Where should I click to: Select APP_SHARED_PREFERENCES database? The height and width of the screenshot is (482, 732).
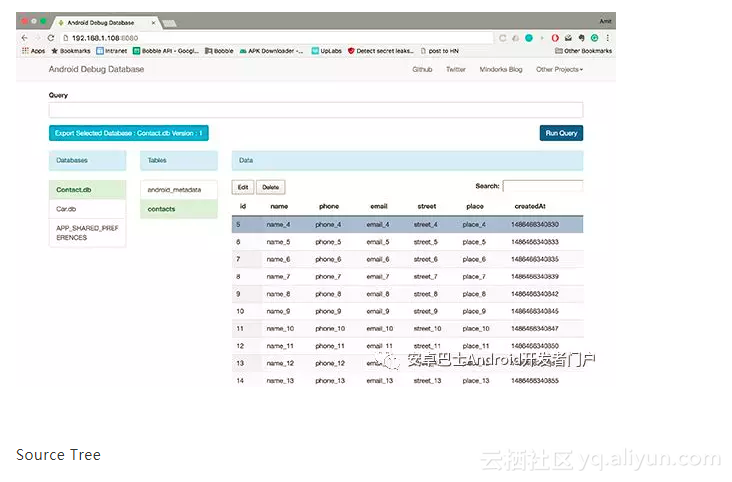[87, 233]
